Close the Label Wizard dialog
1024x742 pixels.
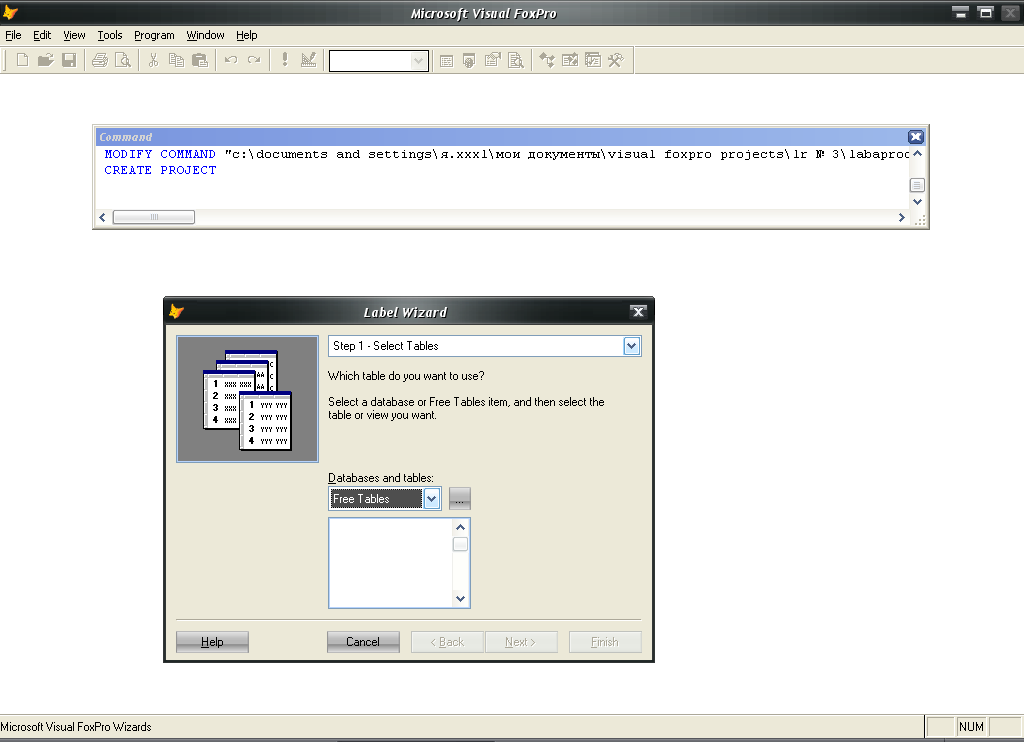point(639,312)
